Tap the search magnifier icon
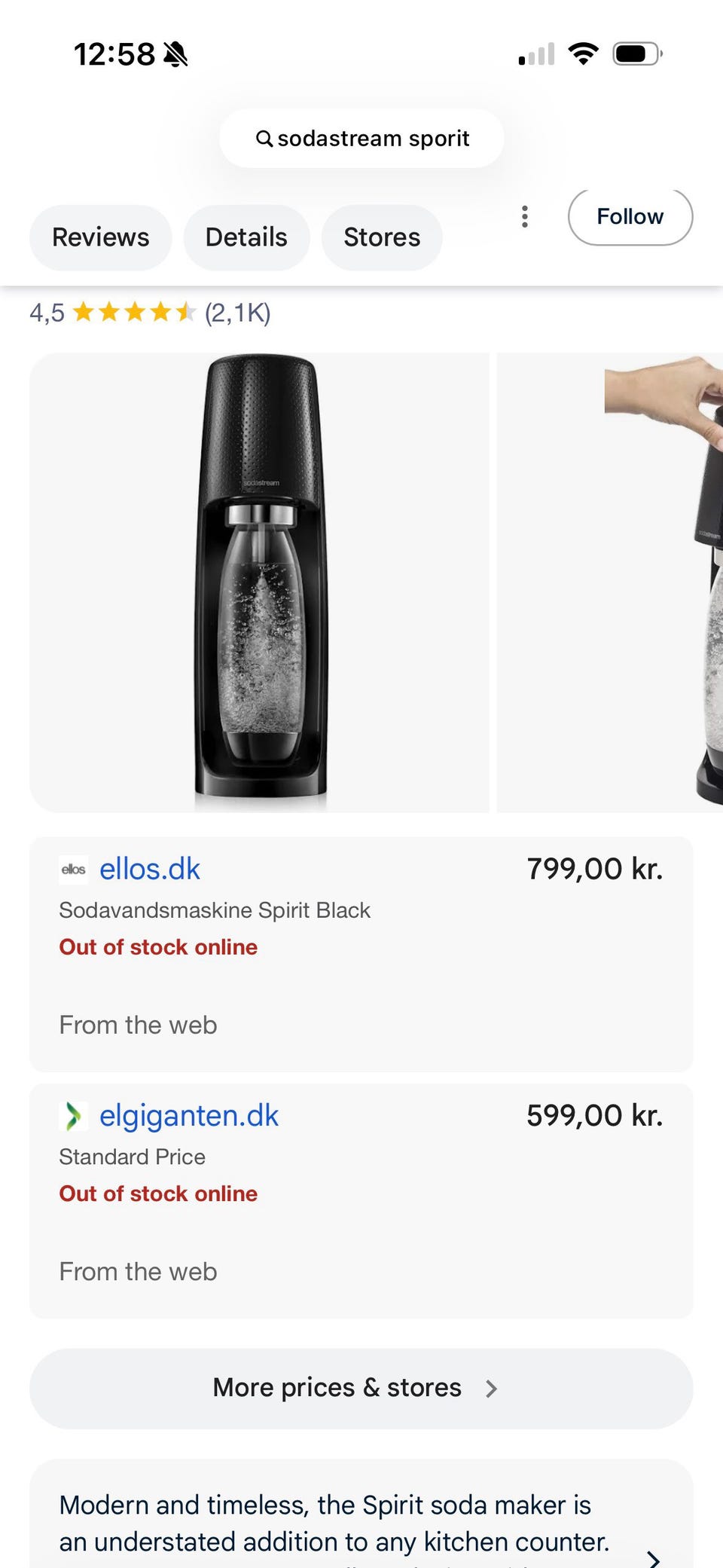Screen dimensions: 723x1568 [x=264, y=139]
